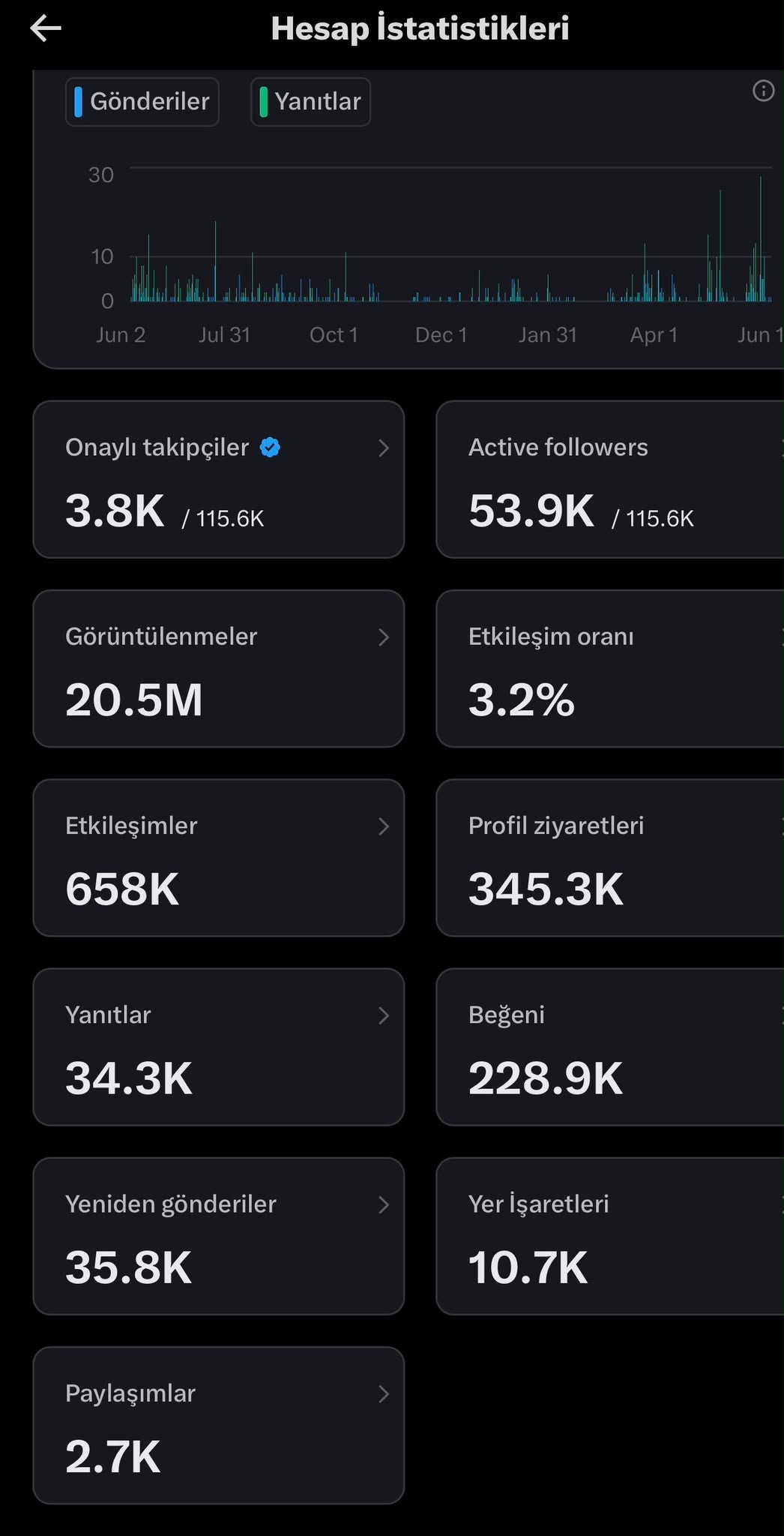
Task: Open the chart info icon
Action: tap(763, 91)
